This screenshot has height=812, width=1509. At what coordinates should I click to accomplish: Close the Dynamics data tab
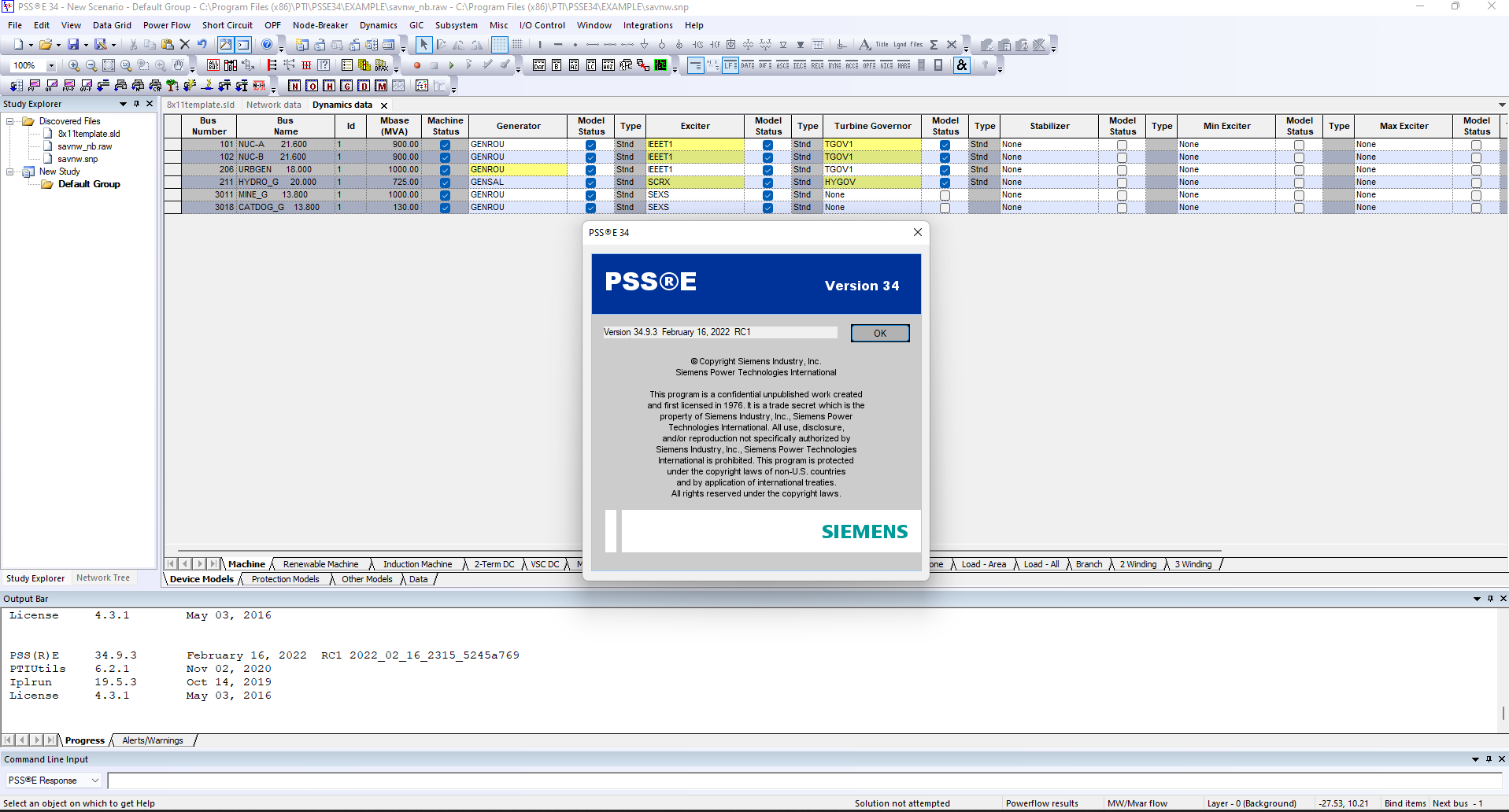(384, 105)
